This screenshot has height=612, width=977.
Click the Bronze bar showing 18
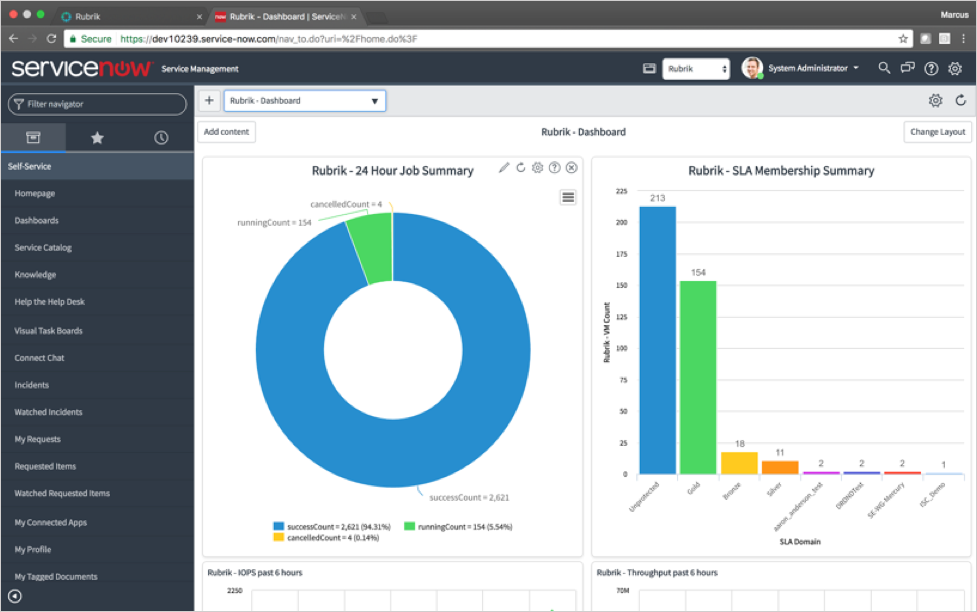(739, 463)
